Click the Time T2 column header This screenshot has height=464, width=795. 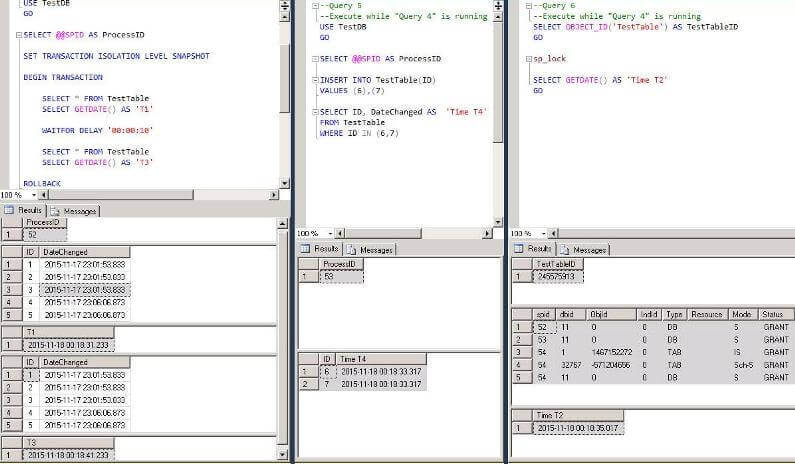pyautogui.click(x=578, y=415)
